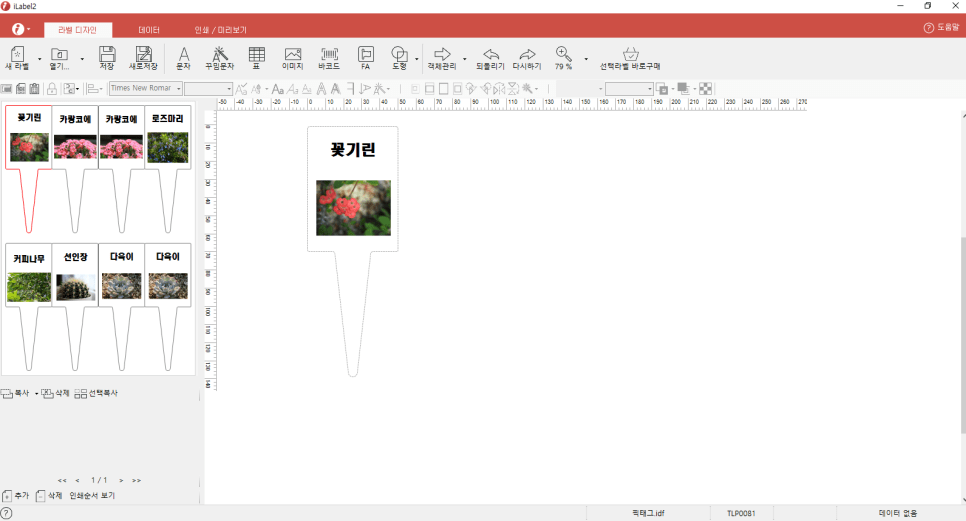
Task: Click the question mark icon in status bar
Action: [6, 513]
